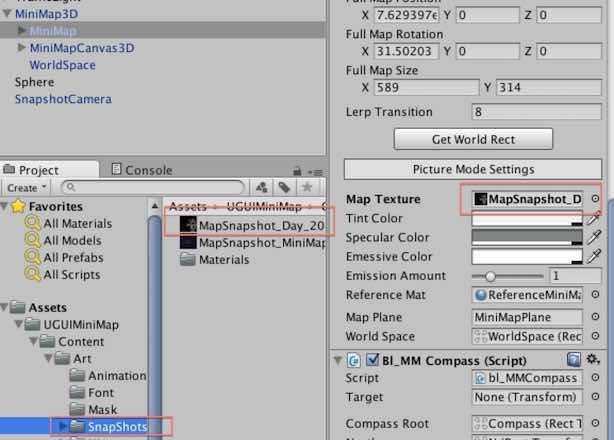The width and height of the screenshot is (614, 440).
Task: Expand SnapShots folder arrow
Action: coord(63,426)
